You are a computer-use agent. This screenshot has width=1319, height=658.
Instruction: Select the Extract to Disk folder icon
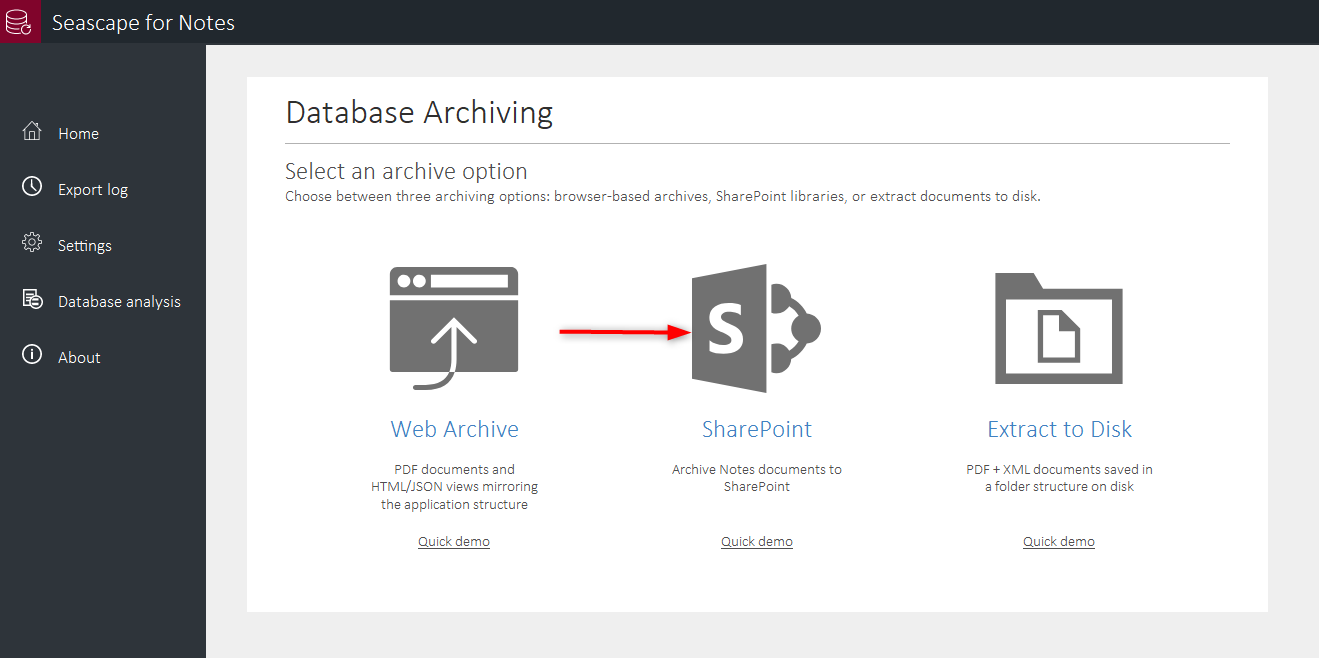[x=1058, y=328]
